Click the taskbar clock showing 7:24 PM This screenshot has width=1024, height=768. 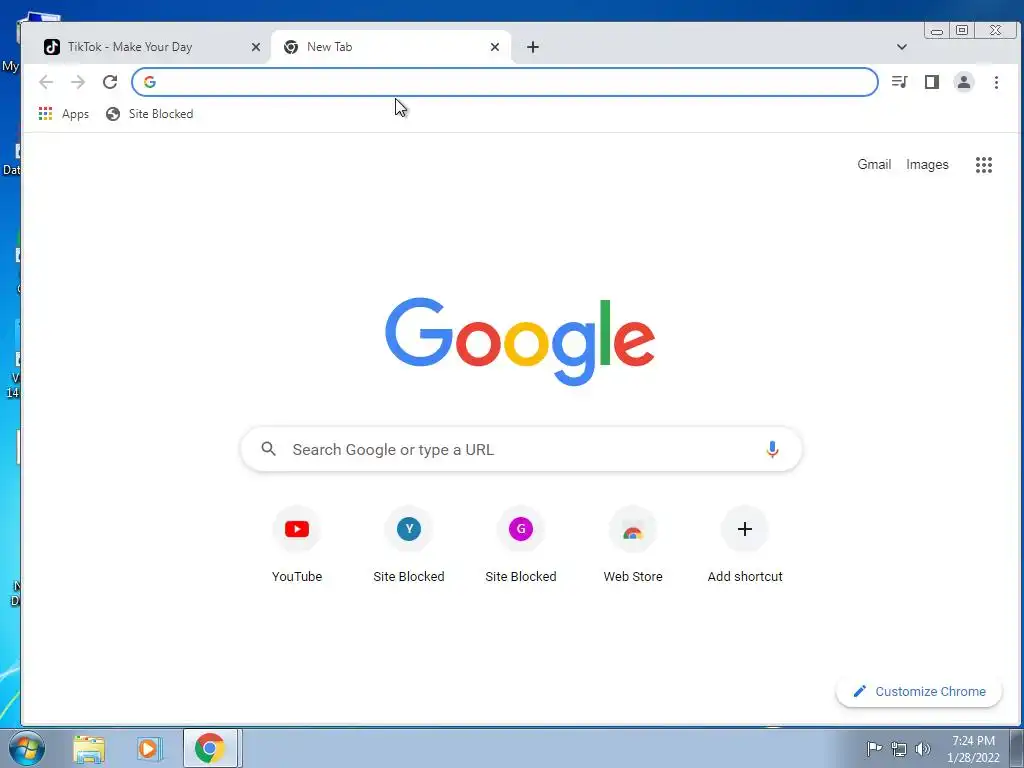[973, 749]
